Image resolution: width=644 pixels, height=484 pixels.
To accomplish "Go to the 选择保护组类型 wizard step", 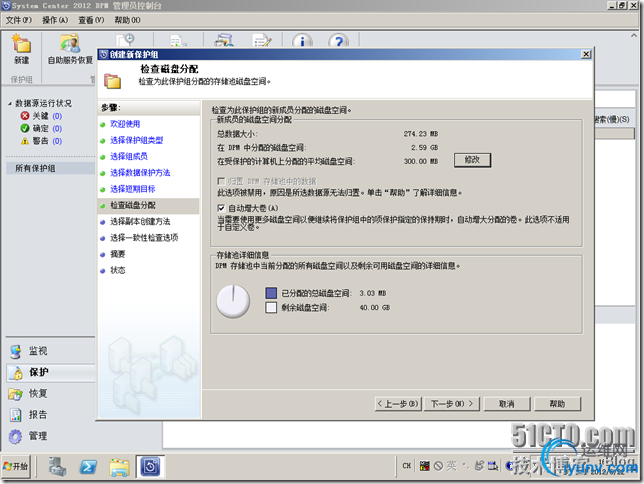I will click(136, 141).
